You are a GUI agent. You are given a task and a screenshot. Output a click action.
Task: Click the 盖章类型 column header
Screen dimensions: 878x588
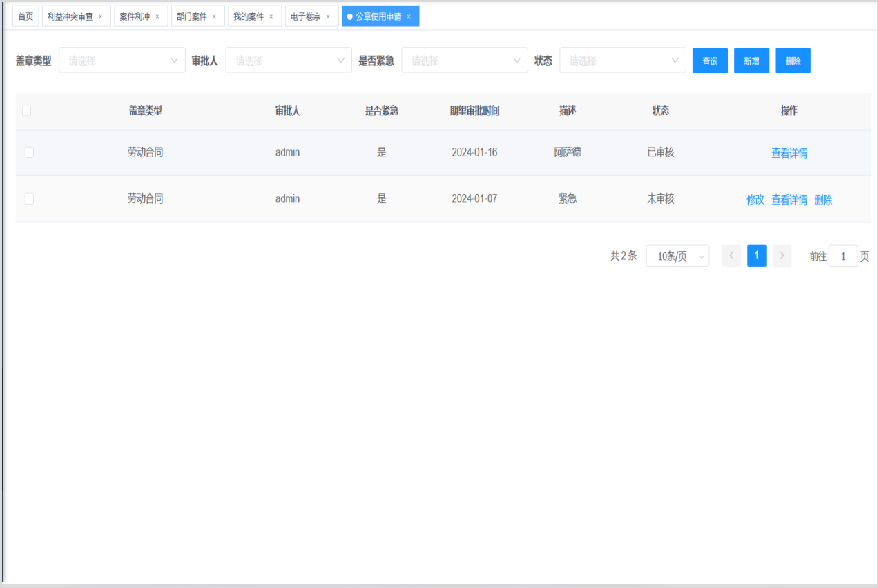[146, 111]
